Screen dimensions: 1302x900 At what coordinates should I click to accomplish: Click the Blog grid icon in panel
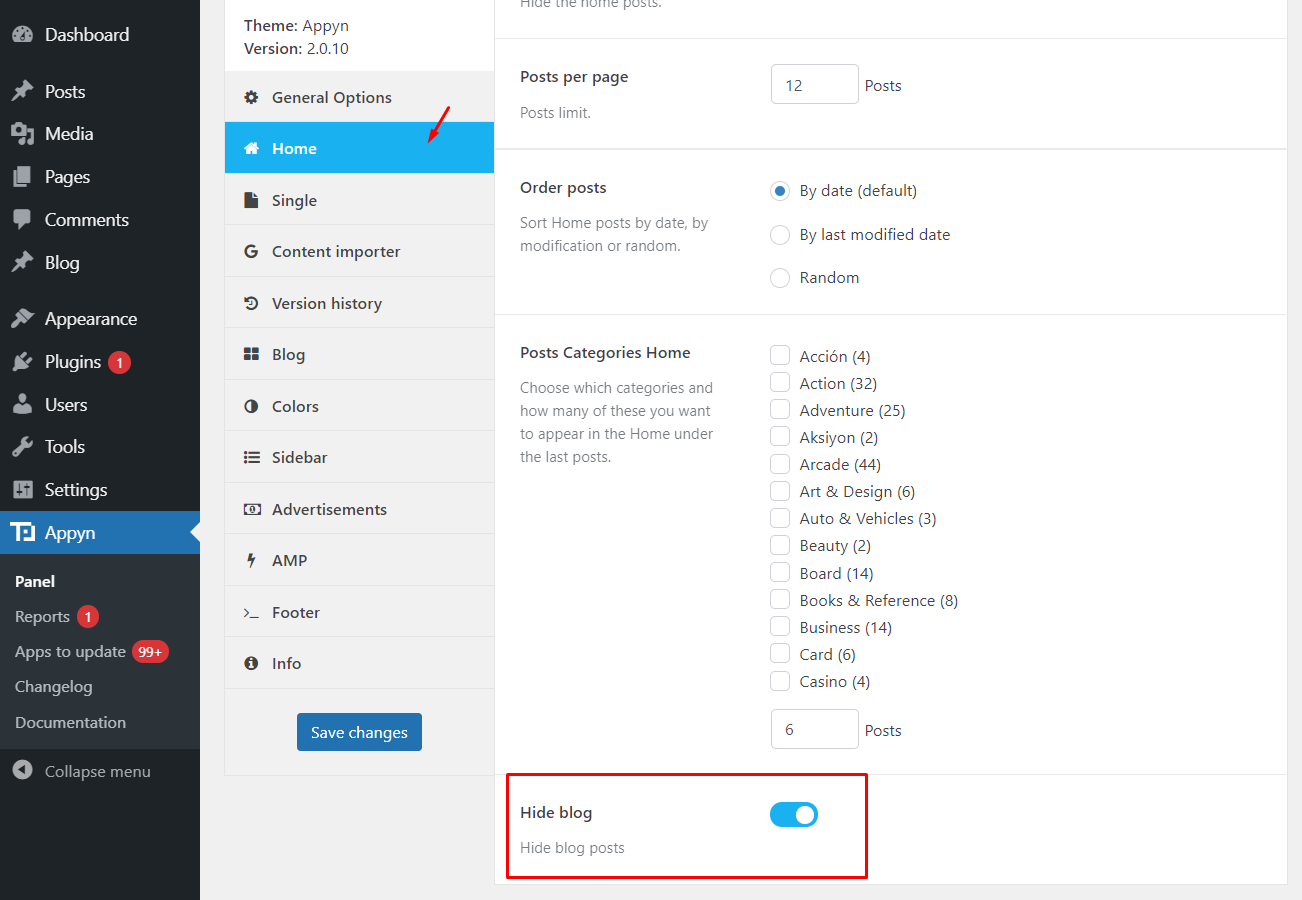(252, 355)
